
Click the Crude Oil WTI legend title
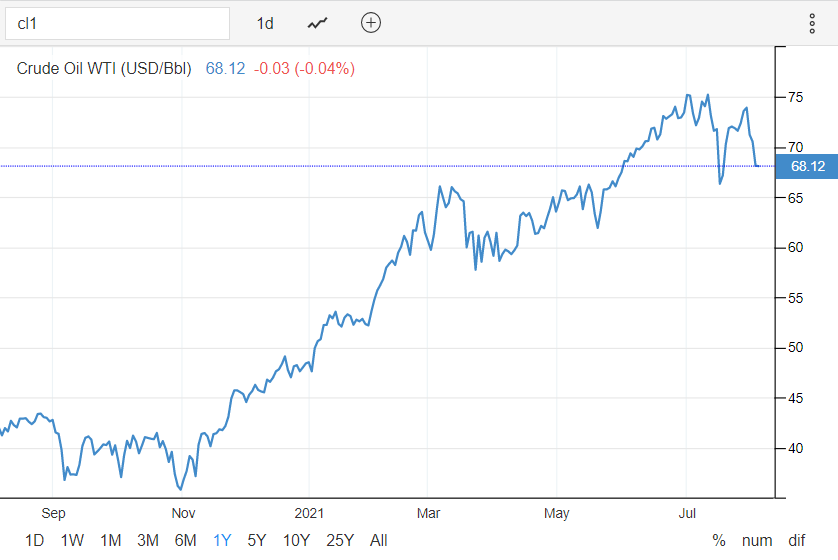click(x=105, y=69)
